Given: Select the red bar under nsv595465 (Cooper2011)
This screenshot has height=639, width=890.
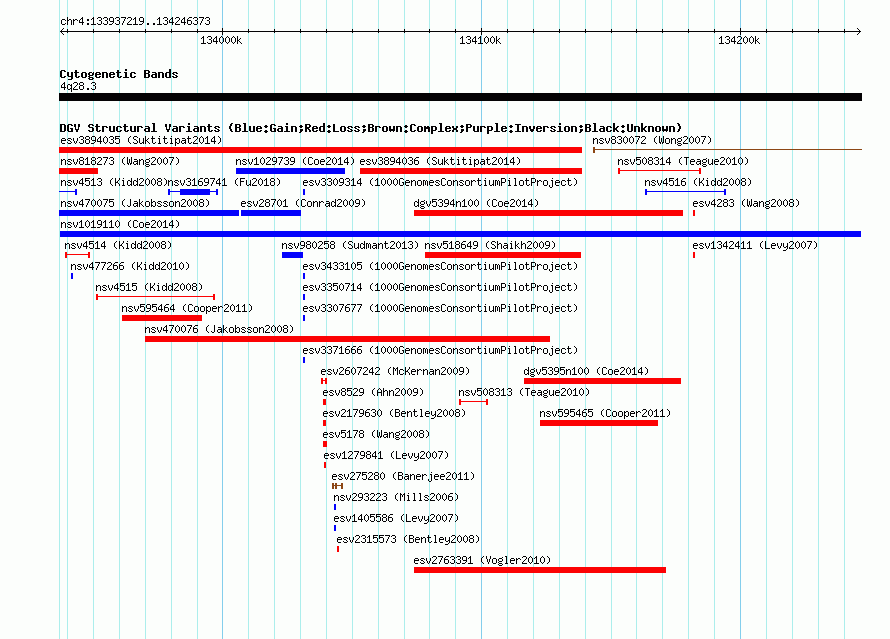Looking at the screenshot, I should click(x=599, y=423).
